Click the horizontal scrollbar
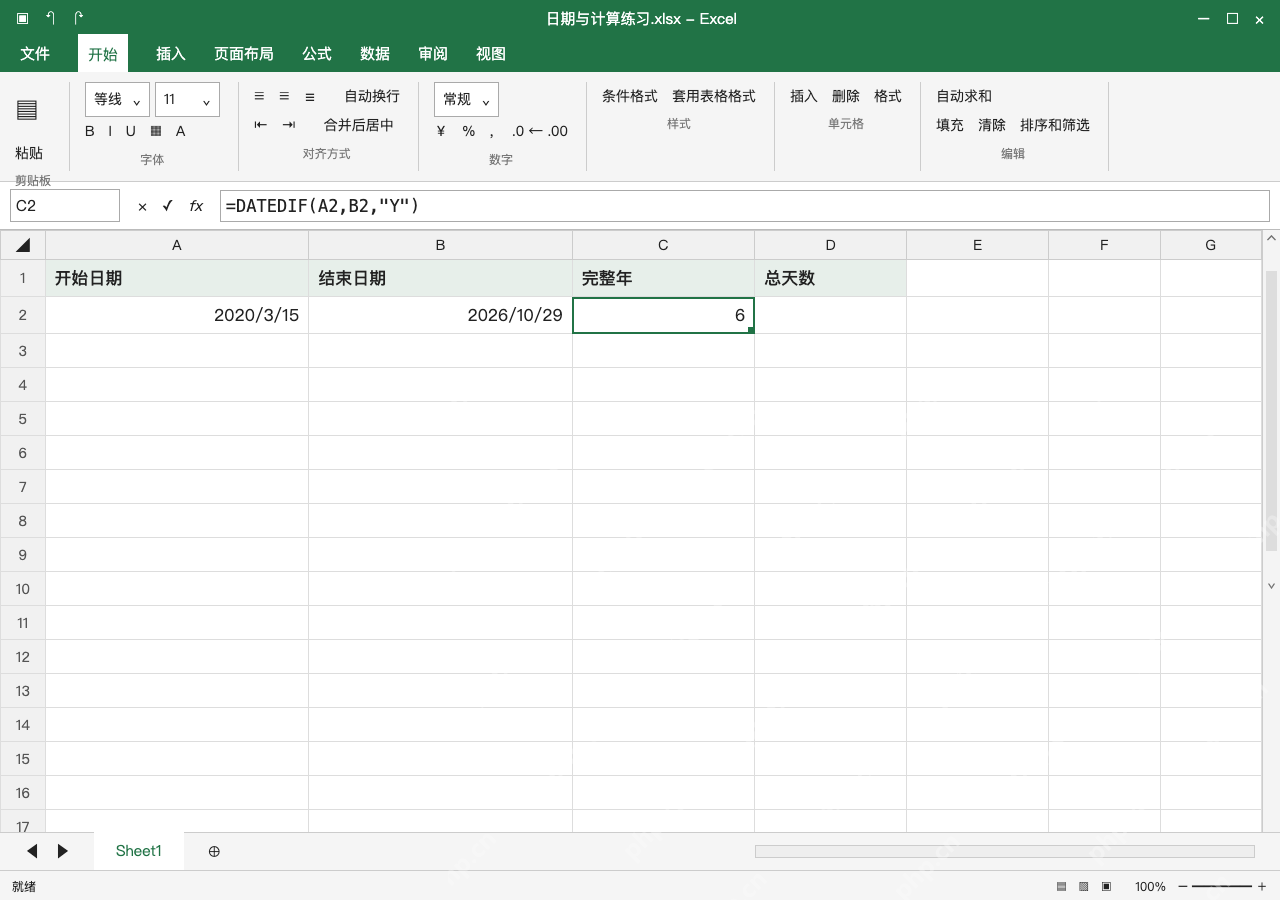 [x=1005, y=851]
